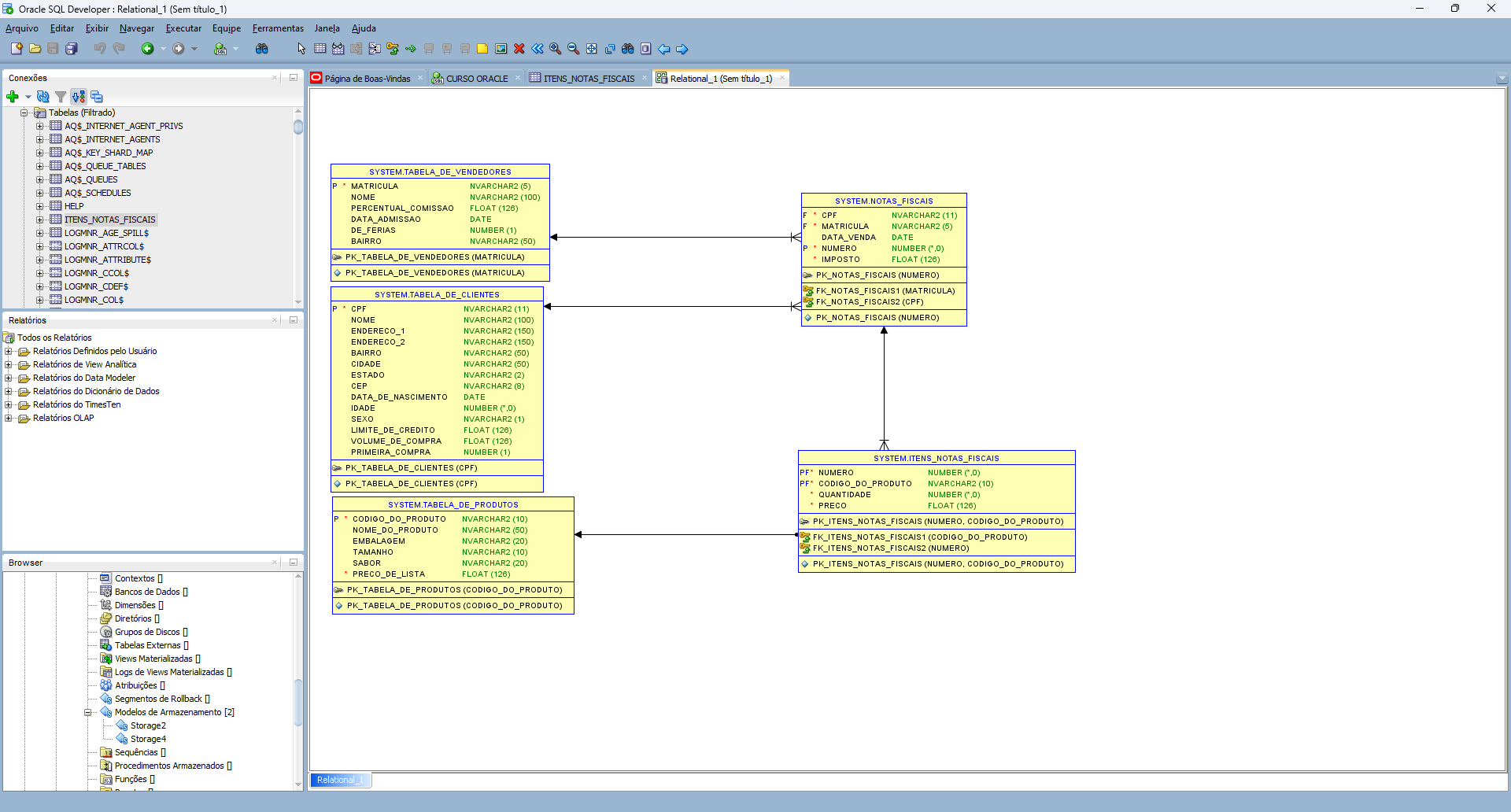Screen dimensions: 1511x812
Task: Click the green Back navigation arrow
Action: (x=147, y=49)
